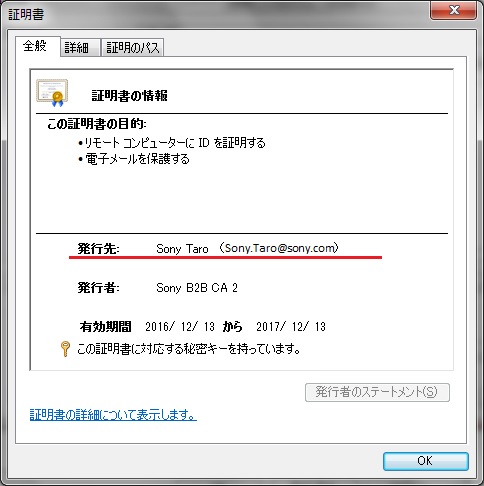Click the golden private key icon
The image size is (484, 486).
click(x=65, y=349)
